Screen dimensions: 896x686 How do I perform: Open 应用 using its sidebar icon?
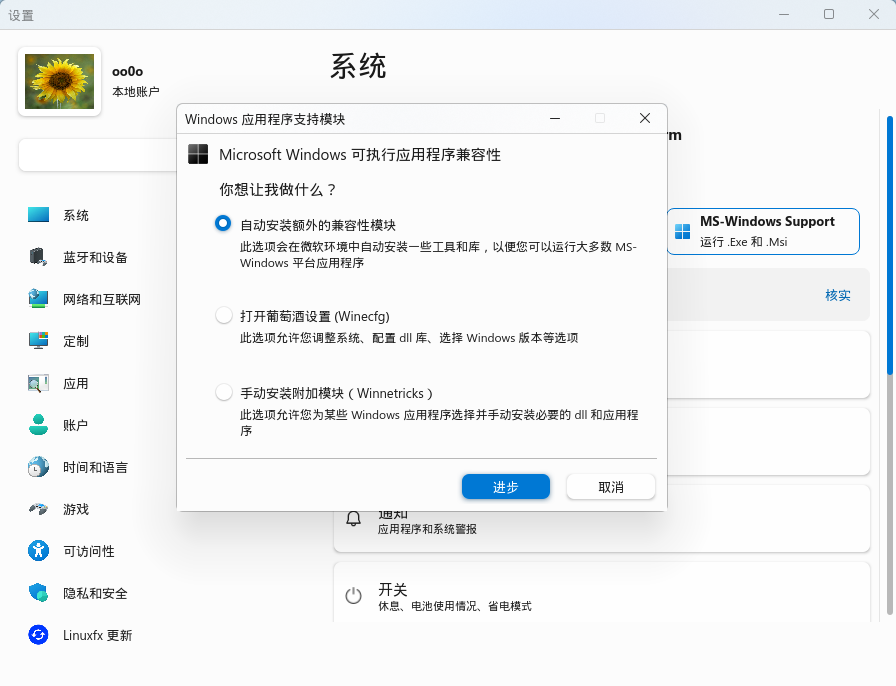tap(38, 383)
